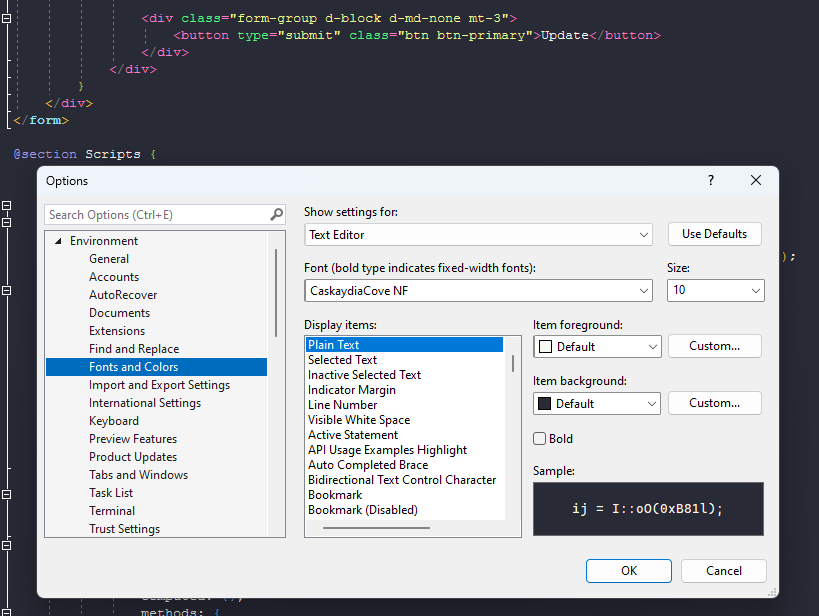
Task: Open the Keyboard settings page
Action: (x=113, y=420)
